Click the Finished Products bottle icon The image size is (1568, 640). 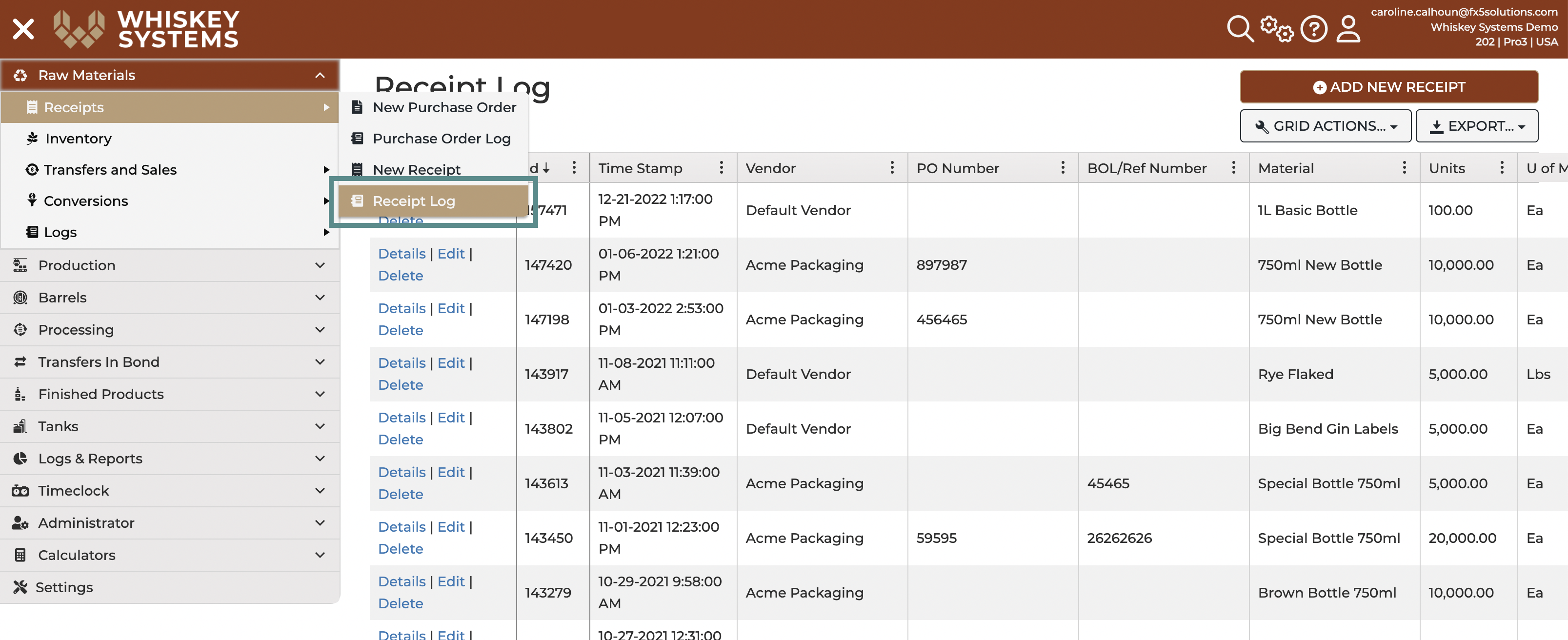tap(20, 394)
